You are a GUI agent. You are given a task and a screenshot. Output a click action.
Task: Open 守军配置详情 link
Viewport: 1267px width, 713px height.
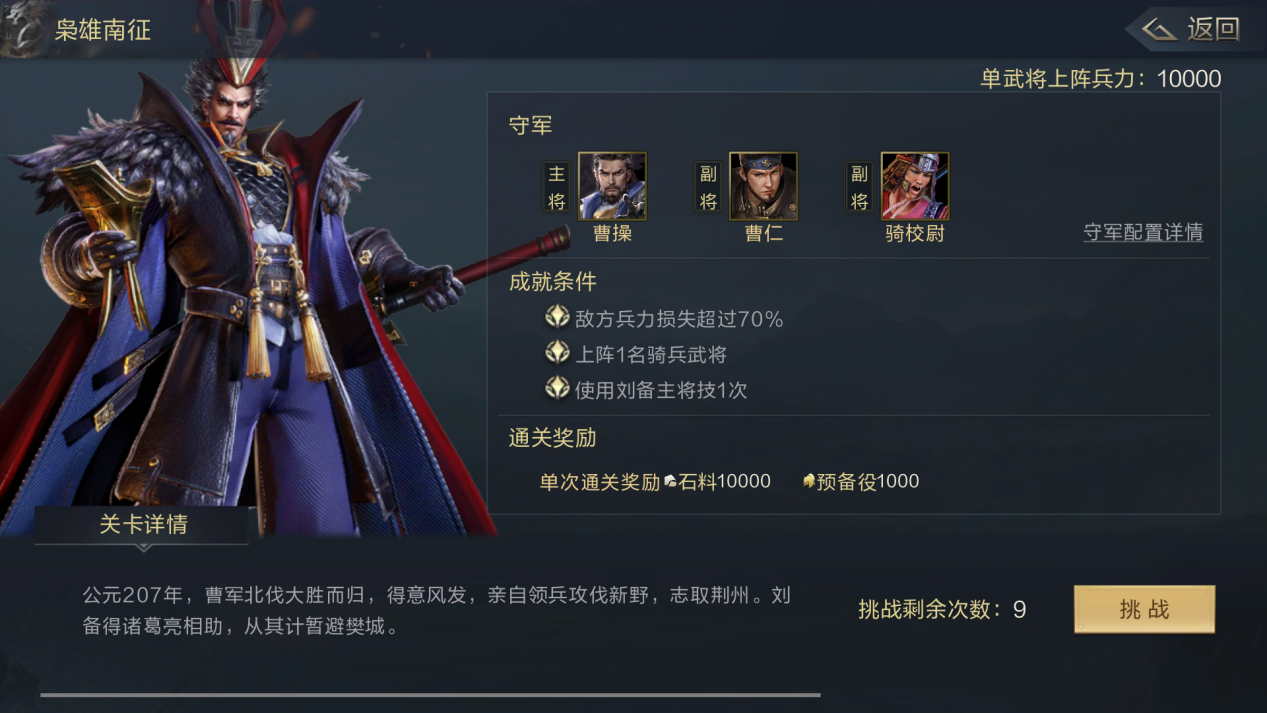click(x=1143, y=233)
